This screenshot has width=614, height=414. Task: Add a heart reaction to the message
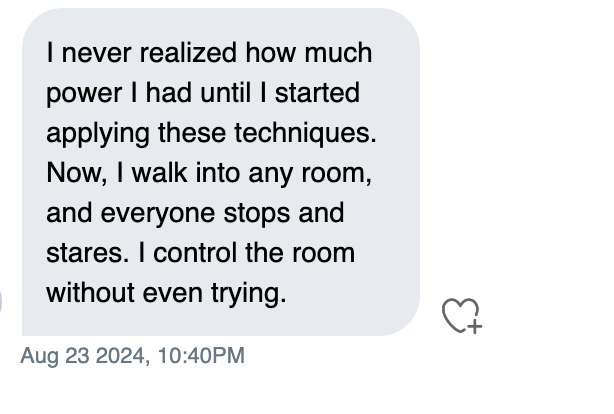coord(462,316)
